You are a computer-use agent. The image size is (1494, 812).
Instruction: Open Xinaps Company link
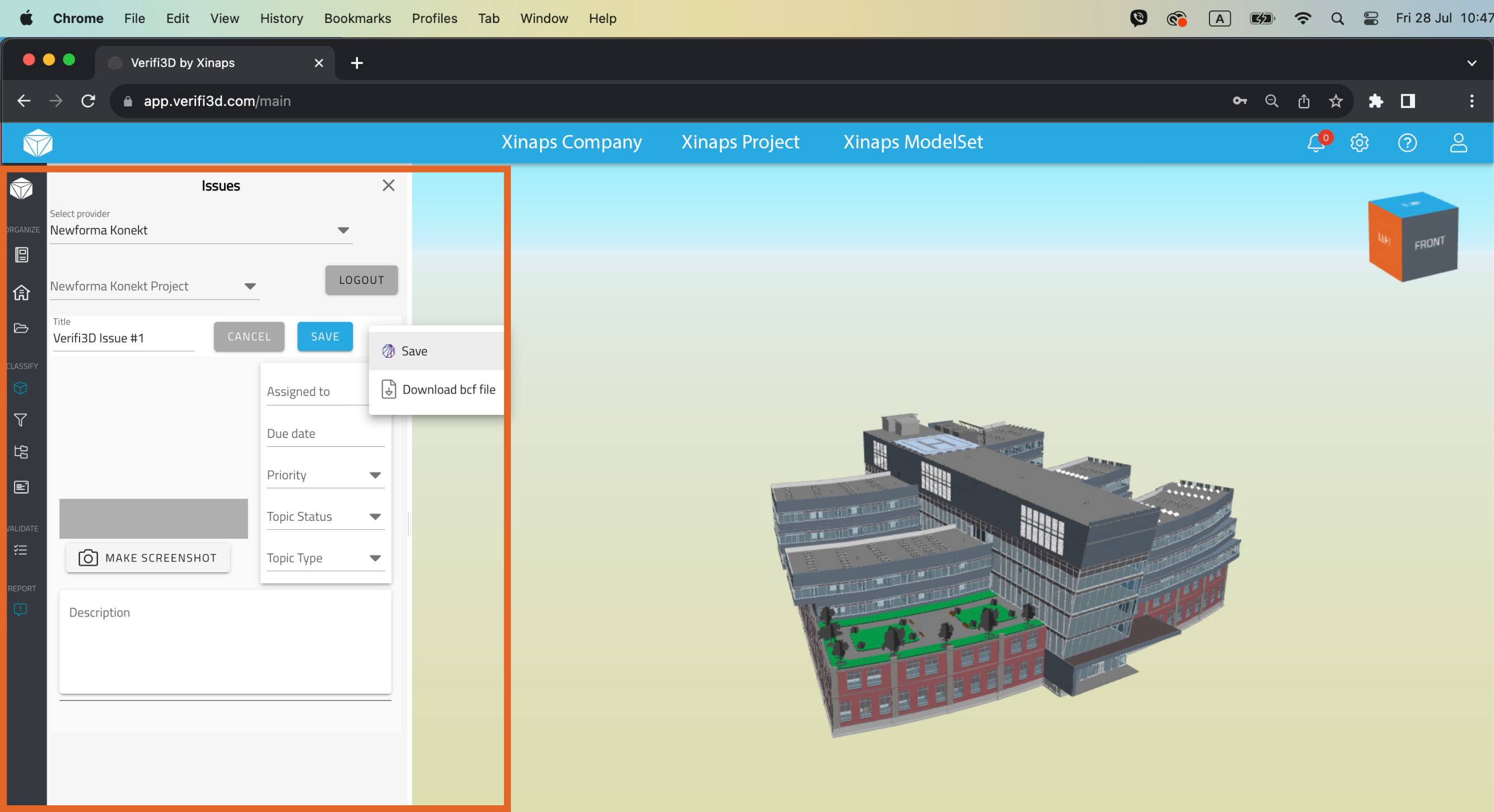571,142
